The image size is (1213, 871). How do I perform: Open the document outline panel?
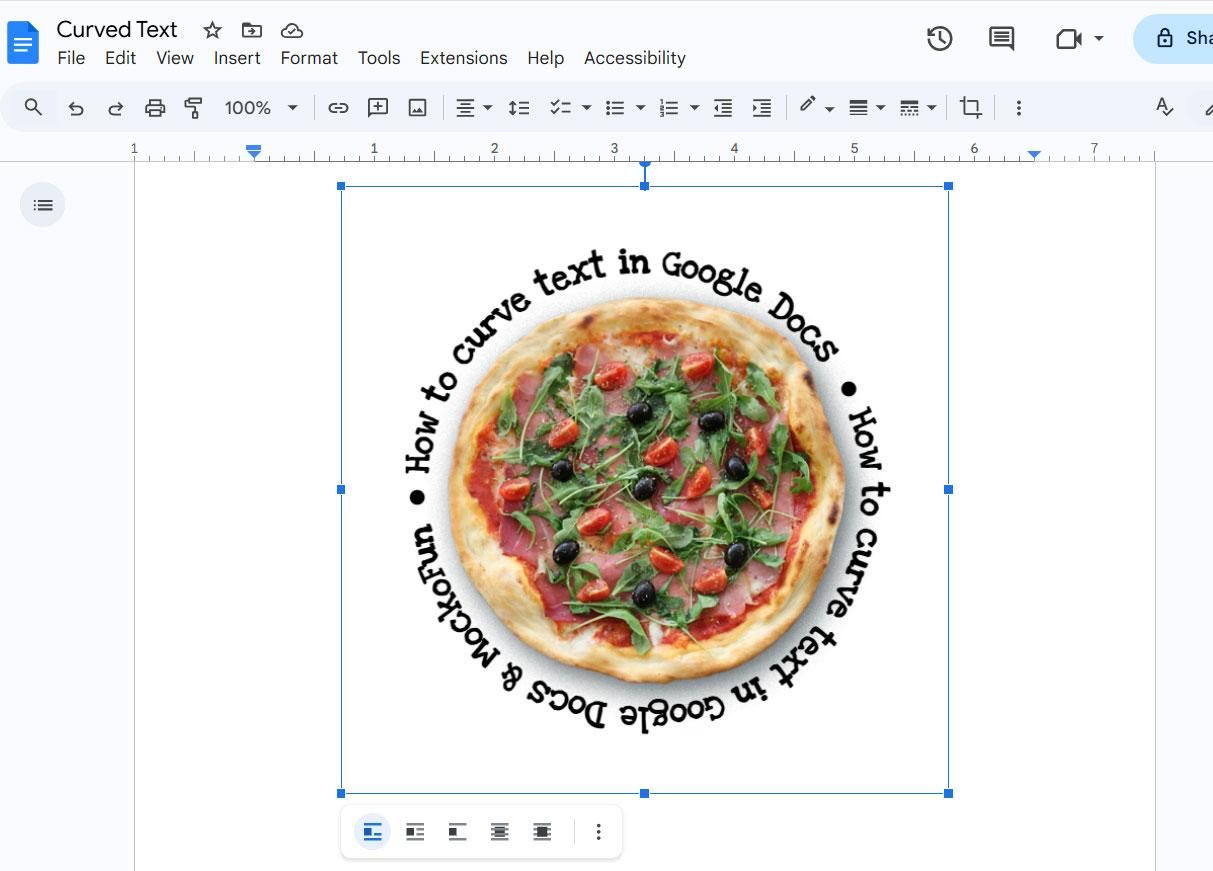tap(42, 204)
